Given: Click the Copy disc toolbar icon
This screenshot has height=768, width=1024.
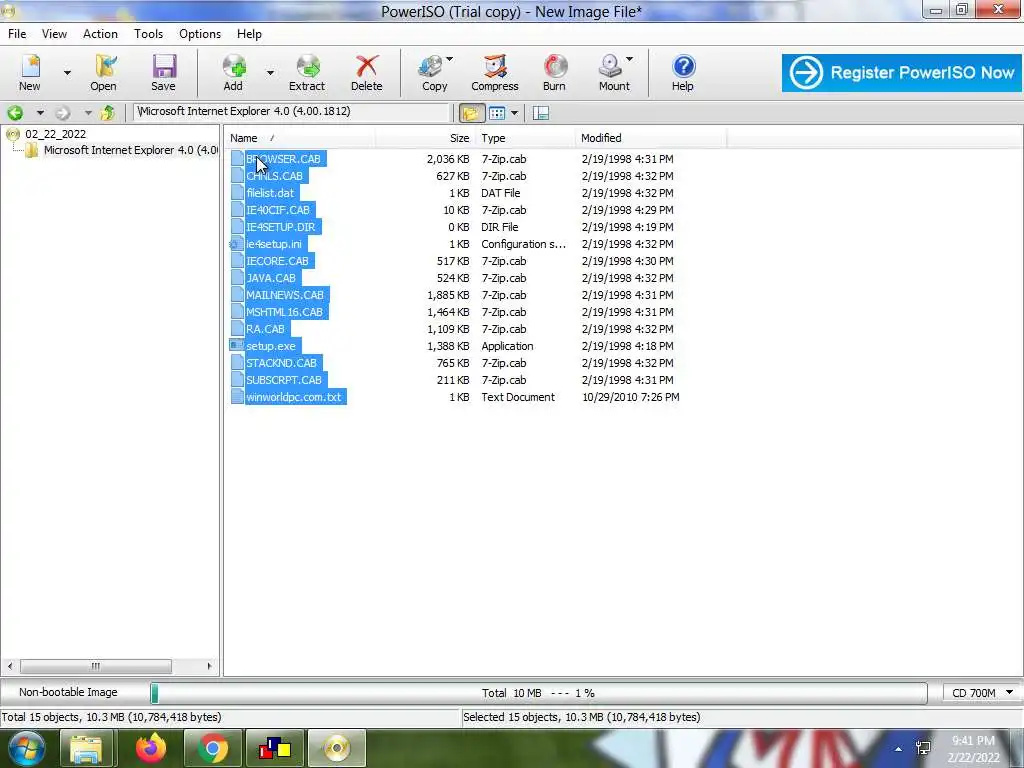Looking at the screenshot, I should 431,72.
